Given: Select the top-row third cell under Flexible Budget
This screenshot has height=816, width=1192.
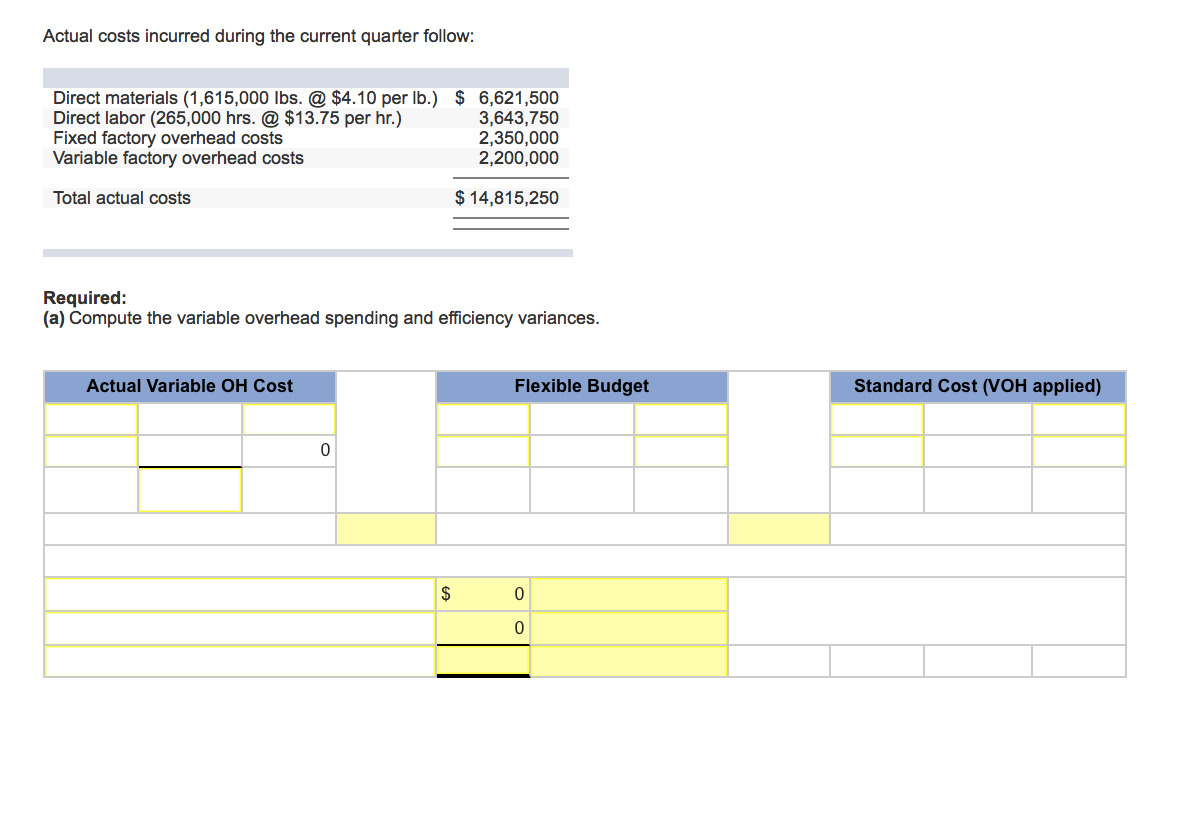Looking at the screenshot, I should pos(681,419).
